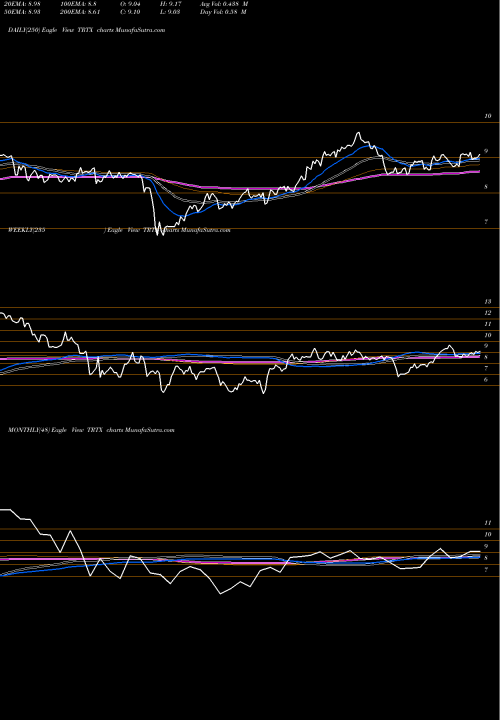Click the WEEKLY chart title label
This screenshot has height=720, width=500.
point(119,230)
